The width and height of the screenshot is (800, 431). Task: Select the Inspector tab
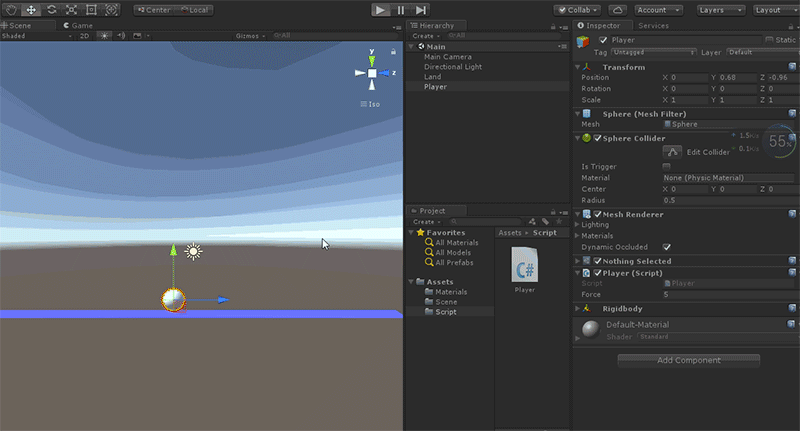click(603, 26)
